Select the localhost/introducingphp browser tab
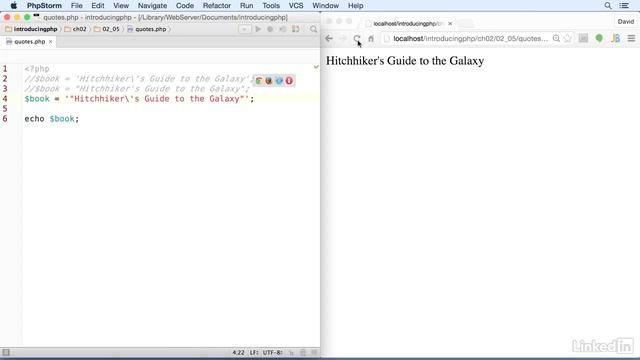The height and width of the screenshot is (360, 640). (x=407, y=24)
